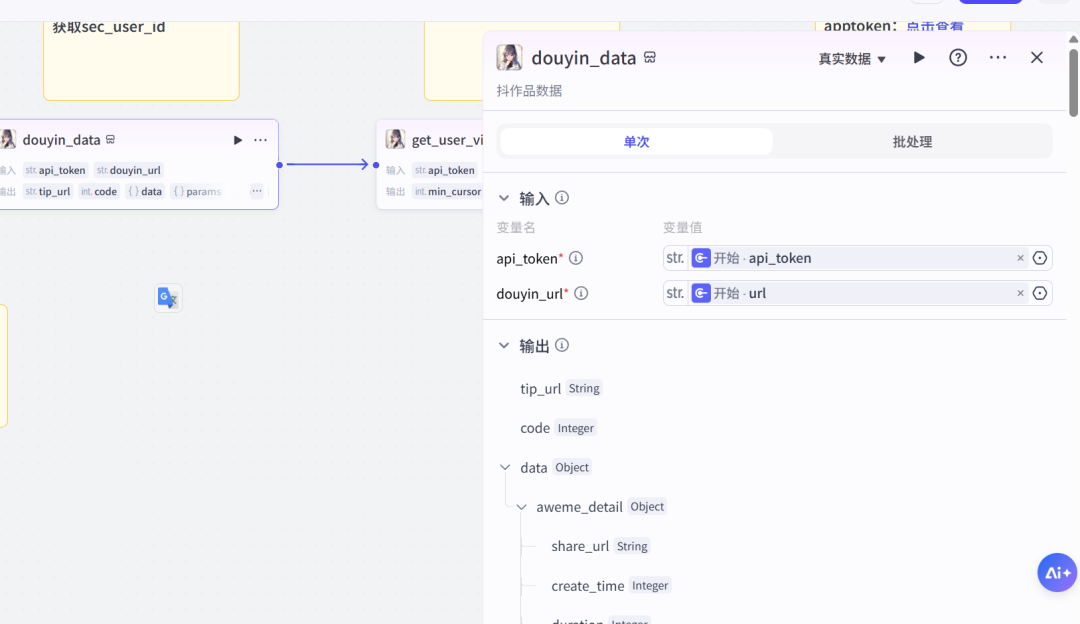
Task: Click douyin_url input tag on canvas node
Action: pyautogui.click(x=128, y=170)
